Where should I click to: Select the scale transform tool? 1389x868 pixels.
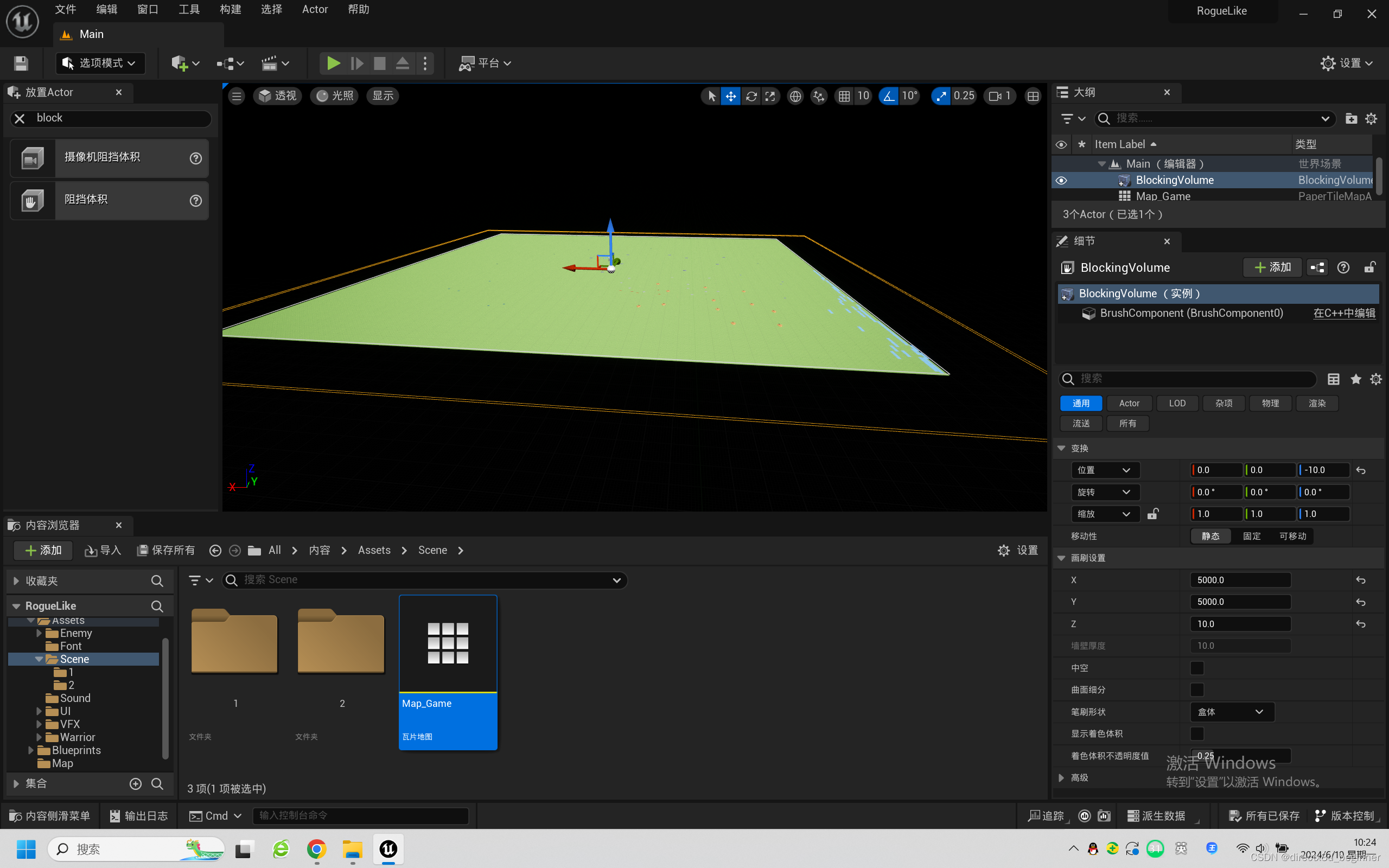pyautogui.click(x=770, y=96)
